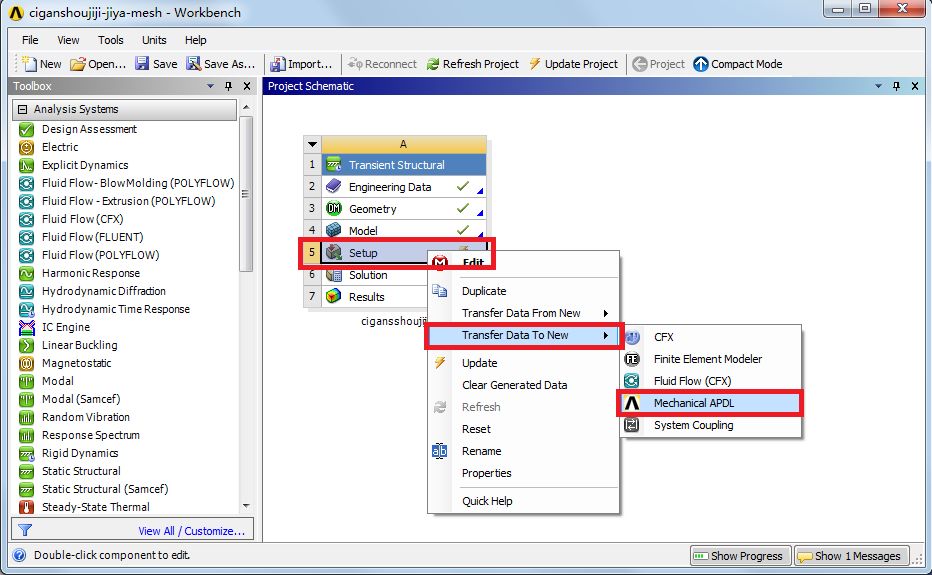Open the File menu
Screen dimensions: 932x575
click(30, 40)
